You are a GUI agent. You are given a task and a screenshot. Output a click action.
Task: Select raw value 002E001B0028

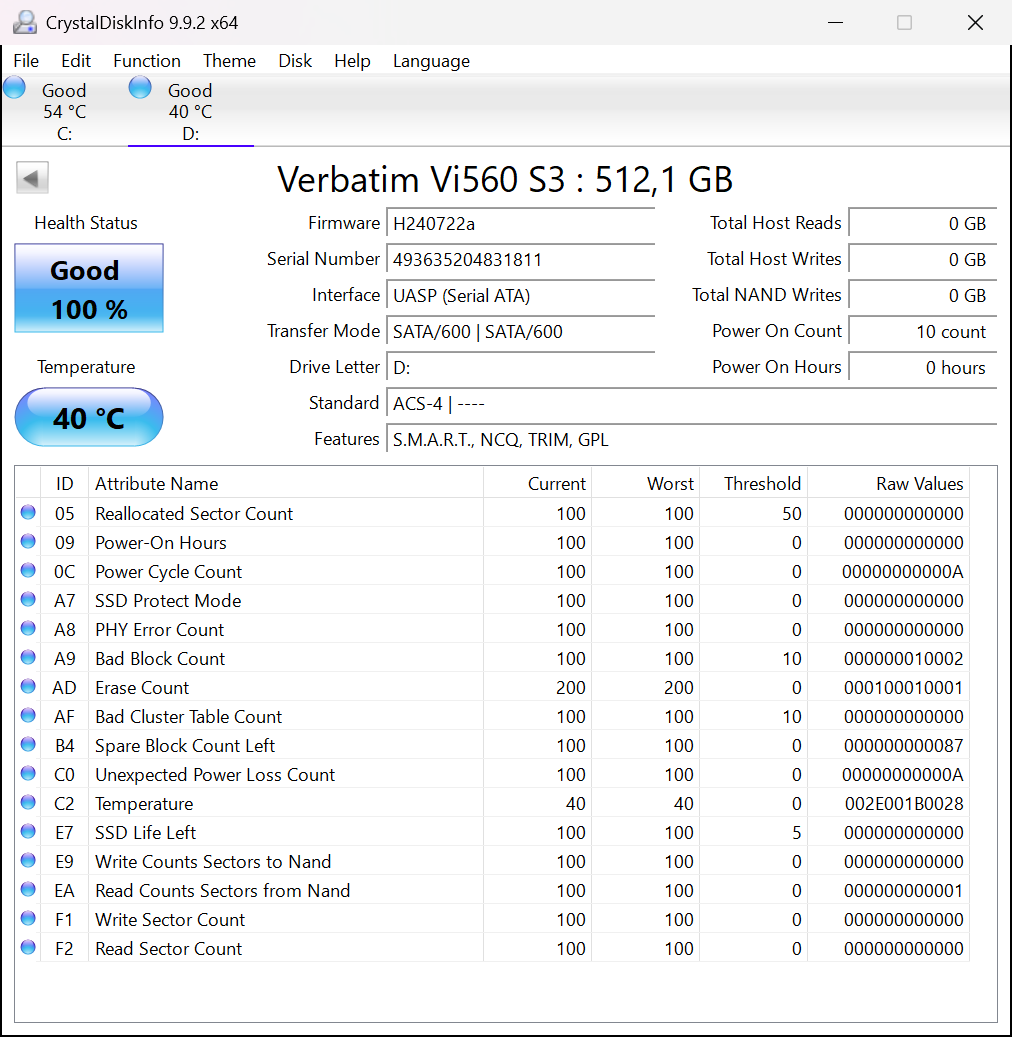click(x=904, y=804)
